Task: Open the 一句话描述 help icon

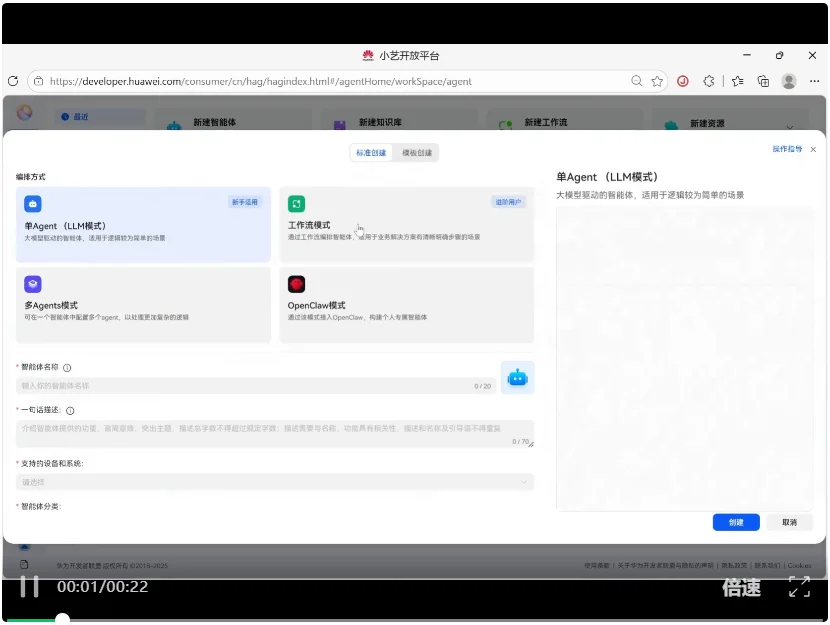Action: point(70,409)
